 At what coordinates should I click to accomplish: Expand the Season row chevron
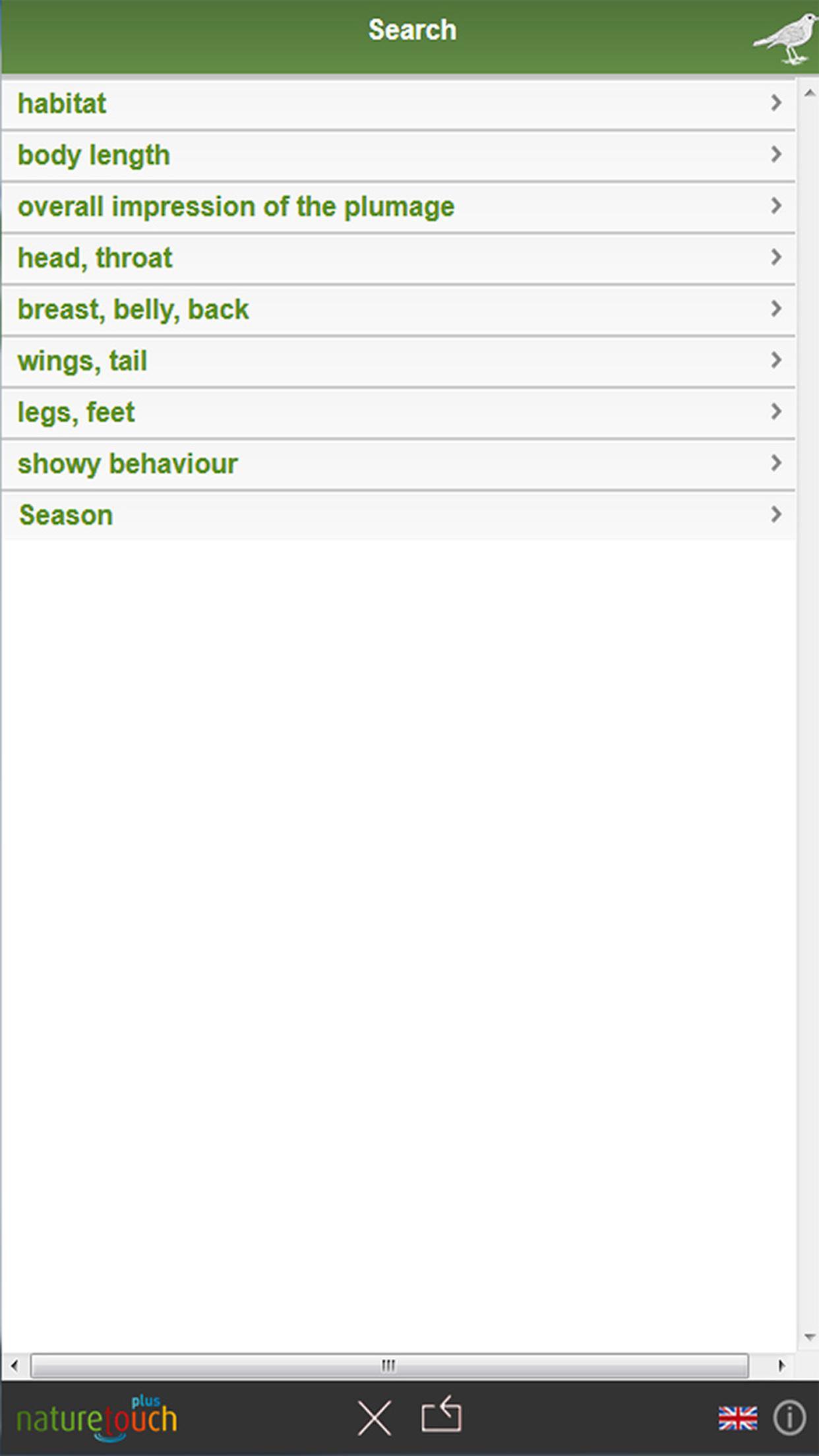776,514
